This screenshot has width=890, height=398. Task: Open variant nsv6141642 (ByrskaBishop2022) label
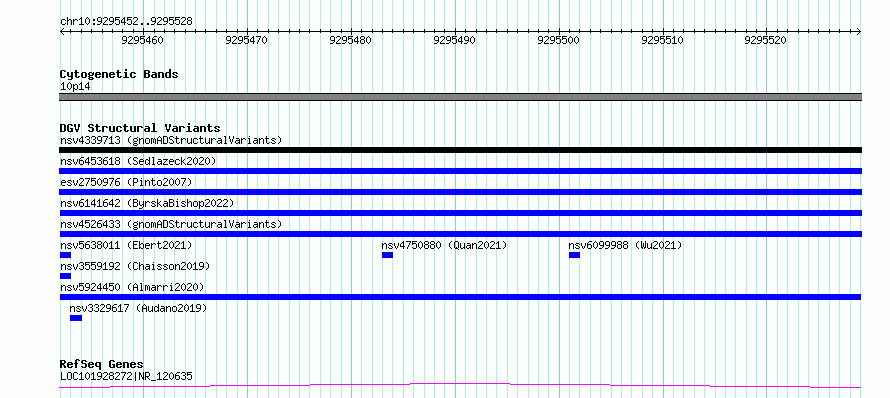click(147, 203)
